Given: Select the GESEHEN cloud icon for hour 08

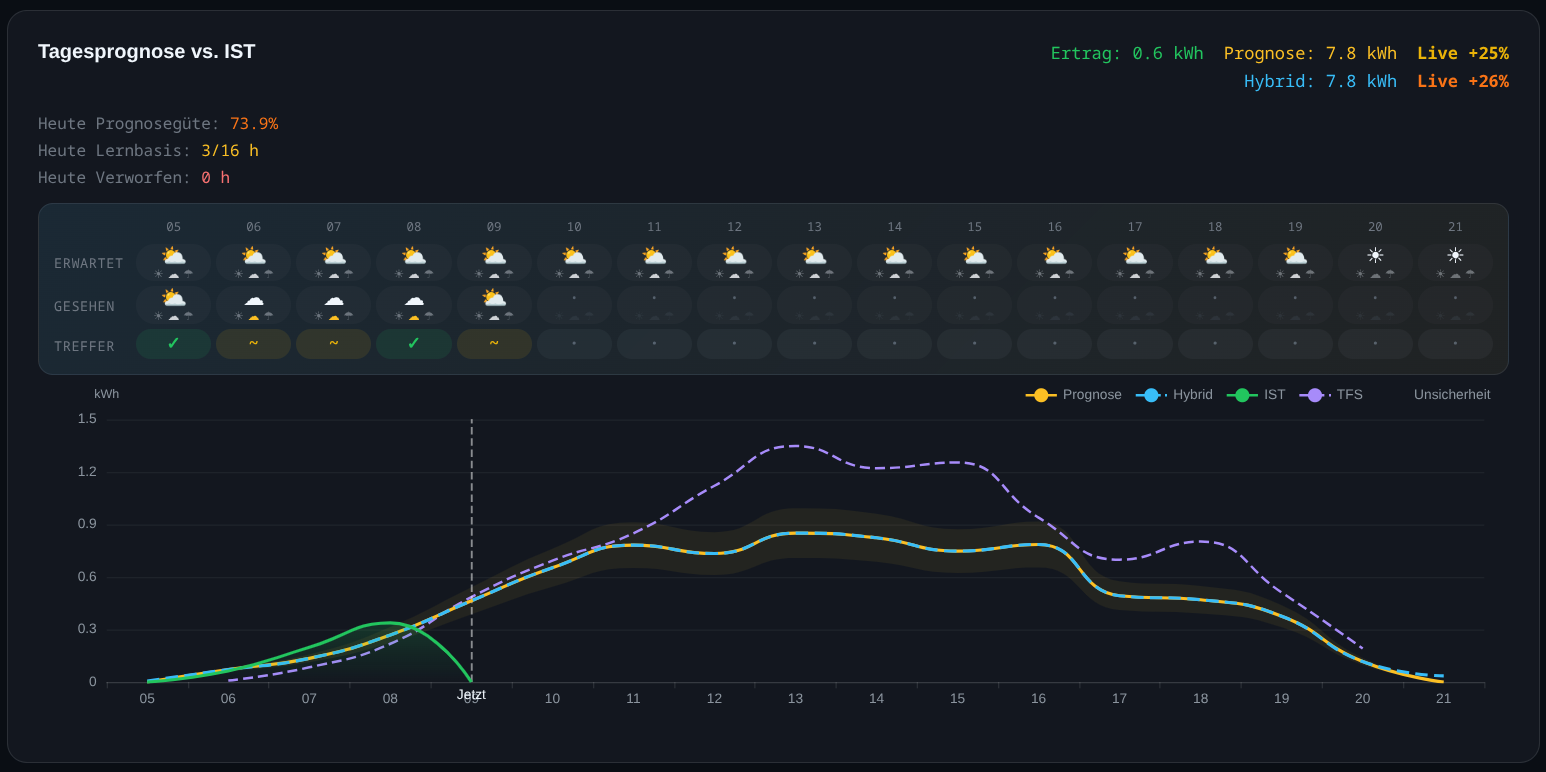Looking at the screenshot, I should (414, 298).
